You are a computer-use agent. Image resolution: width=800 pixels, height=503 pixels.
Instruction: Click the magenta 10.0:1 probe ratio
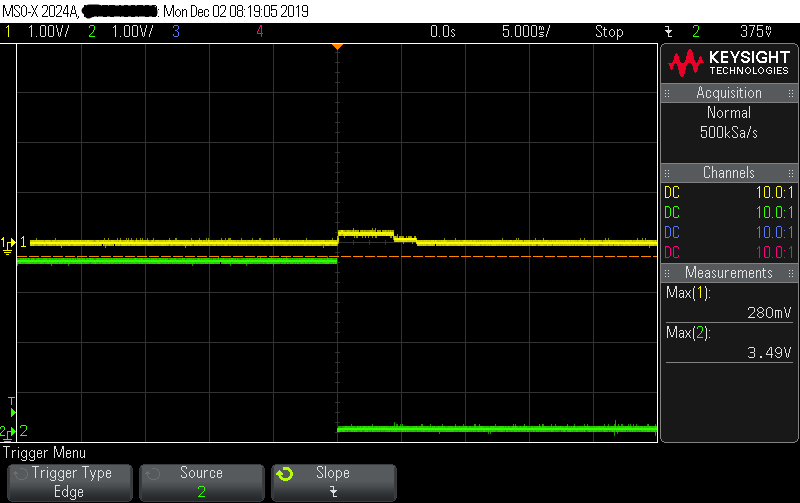click(774, 253)
